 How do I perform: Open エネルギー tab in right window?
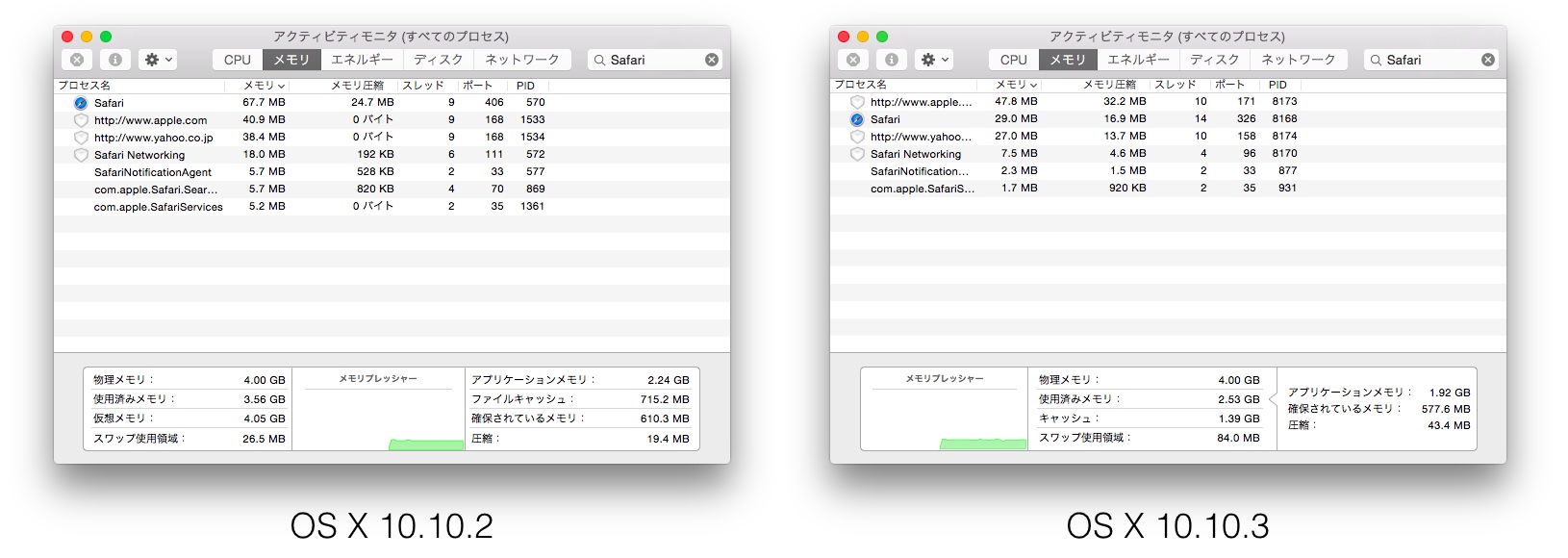1138,60
